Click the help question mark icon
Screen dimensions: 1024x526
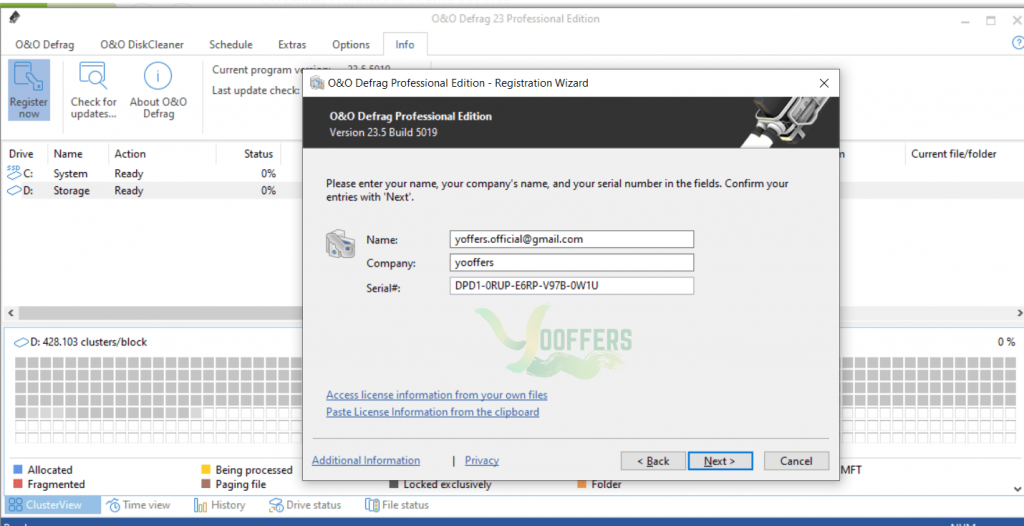[x=1017, y=43]
